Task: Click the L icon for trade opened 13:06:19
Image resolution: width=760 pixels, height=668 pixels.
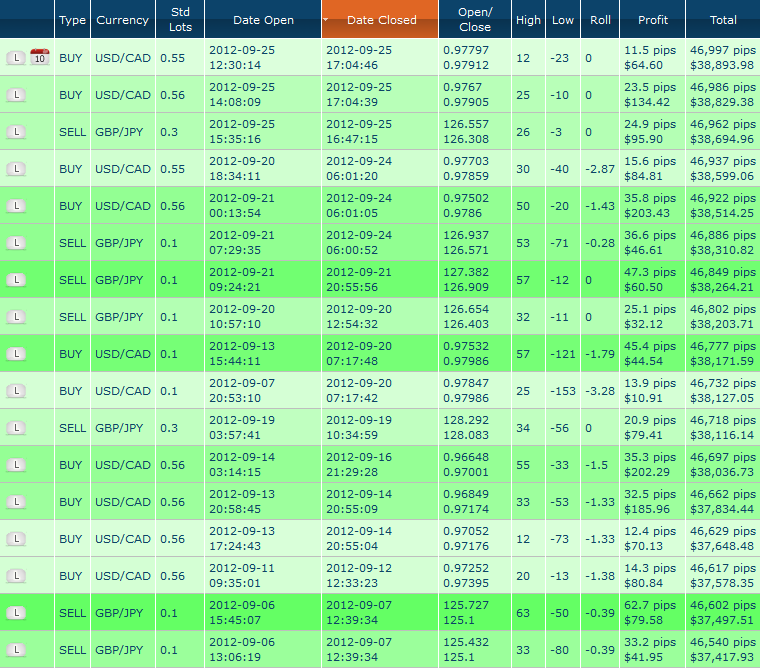Action: click(x=16, y=650)
